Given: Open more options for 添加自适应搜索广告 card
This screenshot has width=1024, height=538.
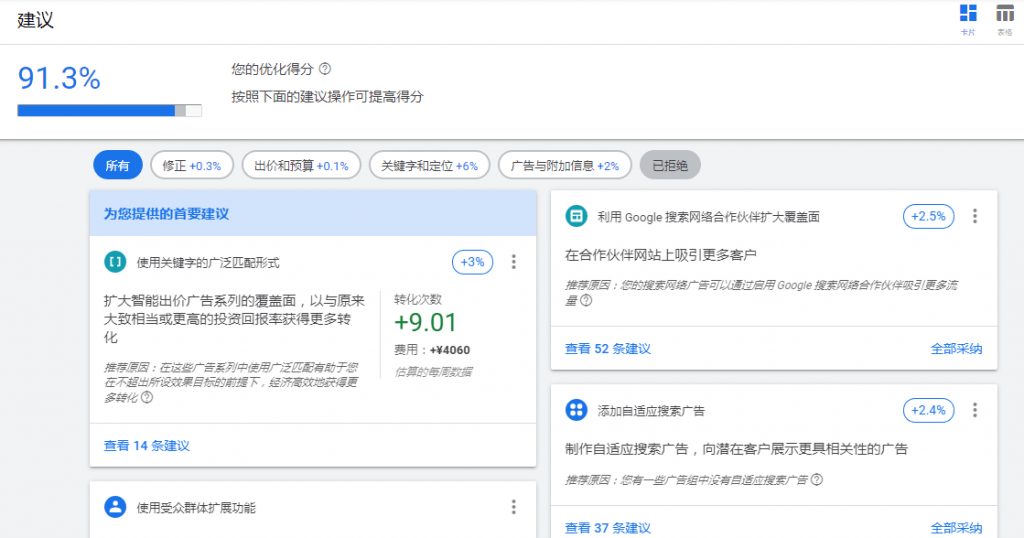Looking at the screenshot, I should 975,410.
